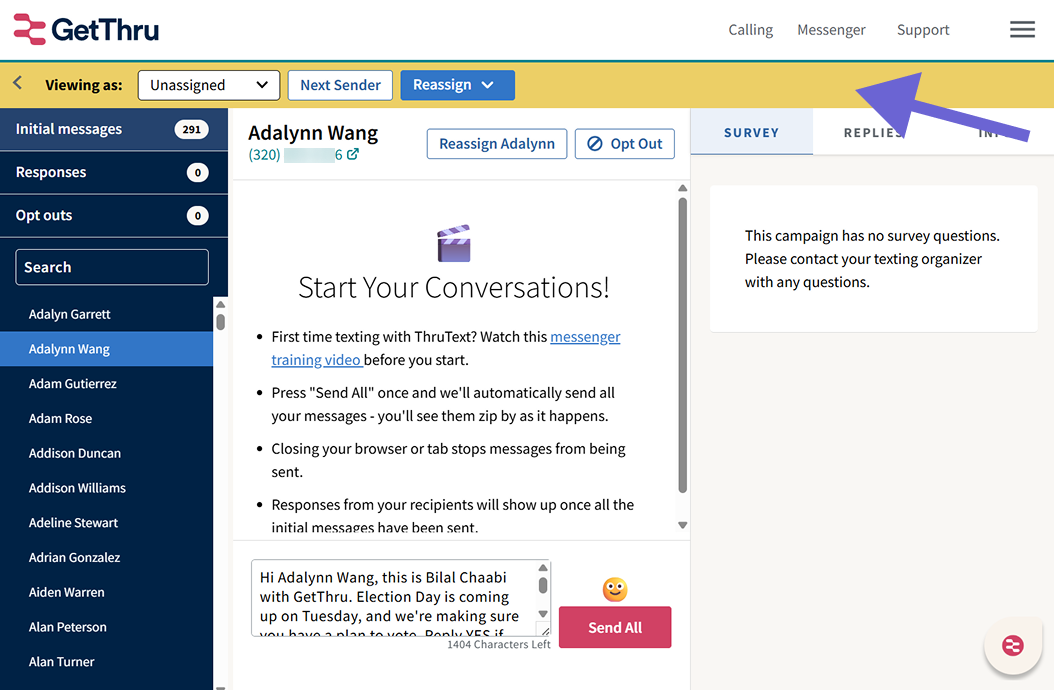
Task: Select contact Adalyn Garrett
Action: [x=106, y=314]
